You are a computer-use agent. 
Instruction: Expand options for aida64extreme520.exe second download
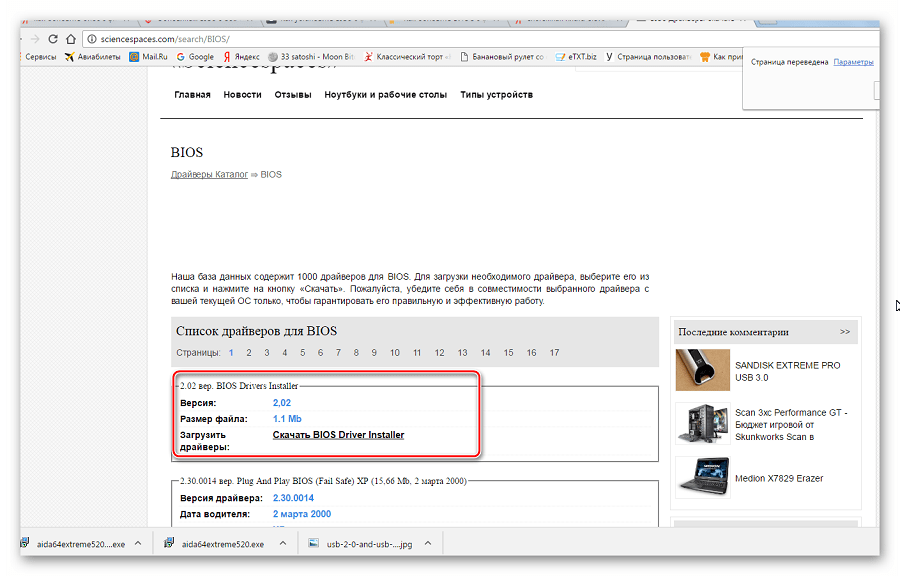click(x=283, y=544)
